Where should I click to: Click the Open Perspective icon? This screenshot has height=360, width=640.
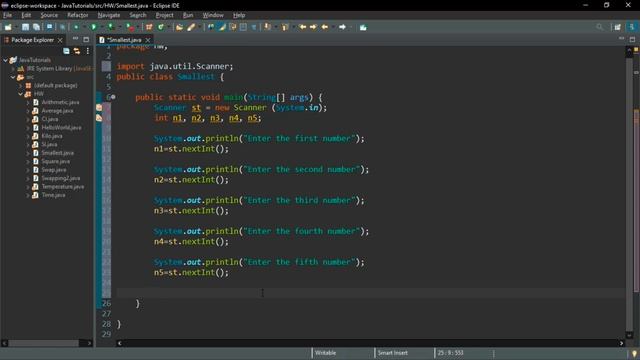tap(618, 27)
